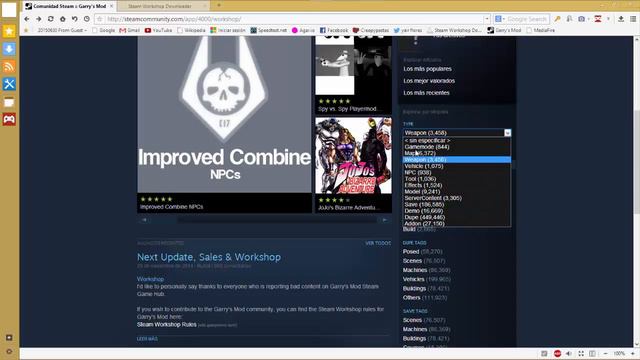Open the Type dropdown arrow showing Weapon
The height and width of the screenshot is (360, 640).
pyautogui.click(x=507, y=133)
